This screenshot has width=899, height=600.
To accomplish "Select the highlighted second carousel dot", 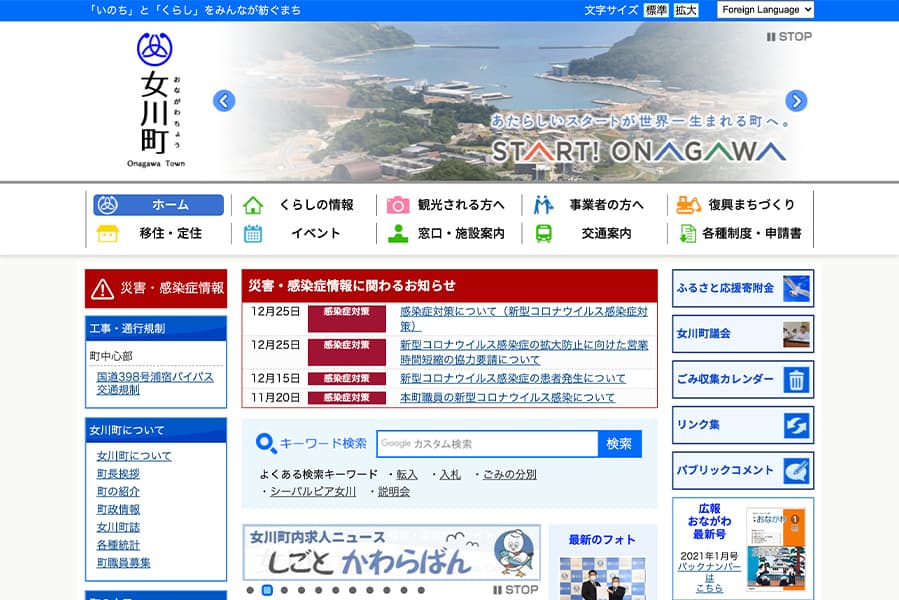I will [267, 590].
